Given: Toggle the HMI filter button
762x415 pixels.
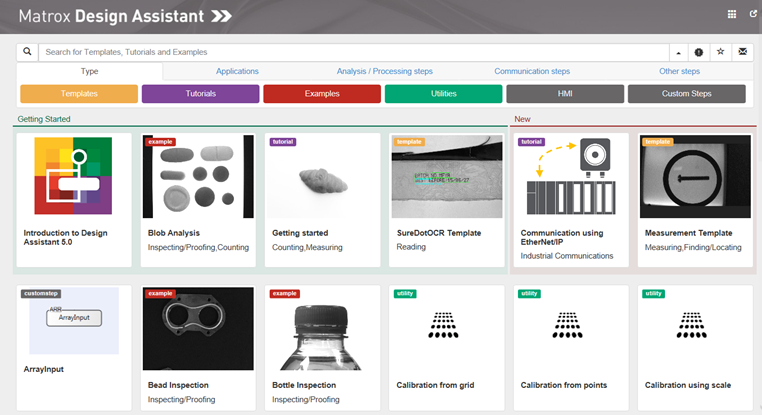Looking at the screenshot, I should [565, 94].
